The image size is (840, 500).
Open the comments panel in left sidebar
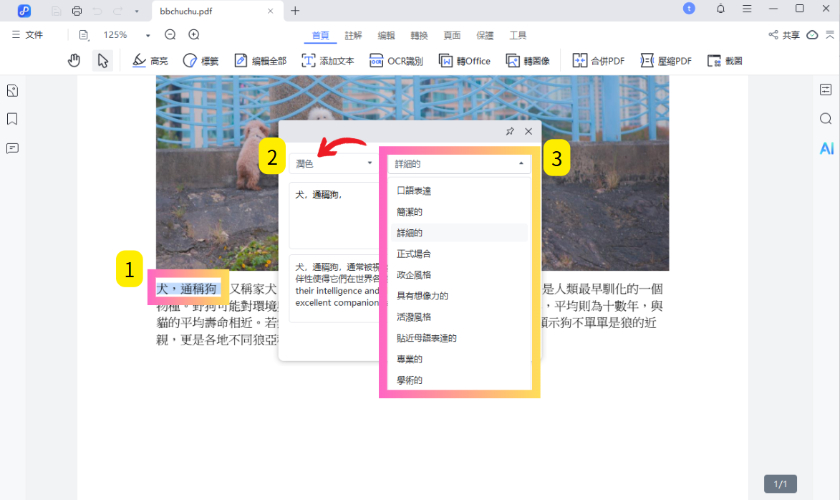coord(12,148)
